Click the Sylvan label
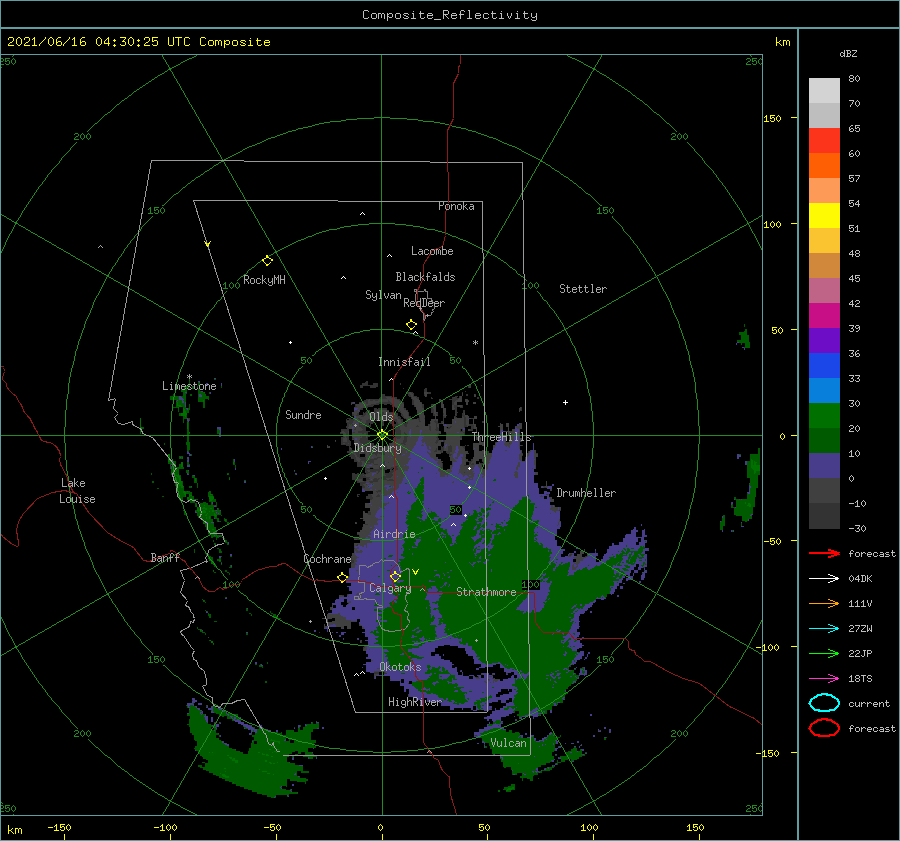Image resolution: width=900 pixels, height=841 pixels. click(383, 295)
